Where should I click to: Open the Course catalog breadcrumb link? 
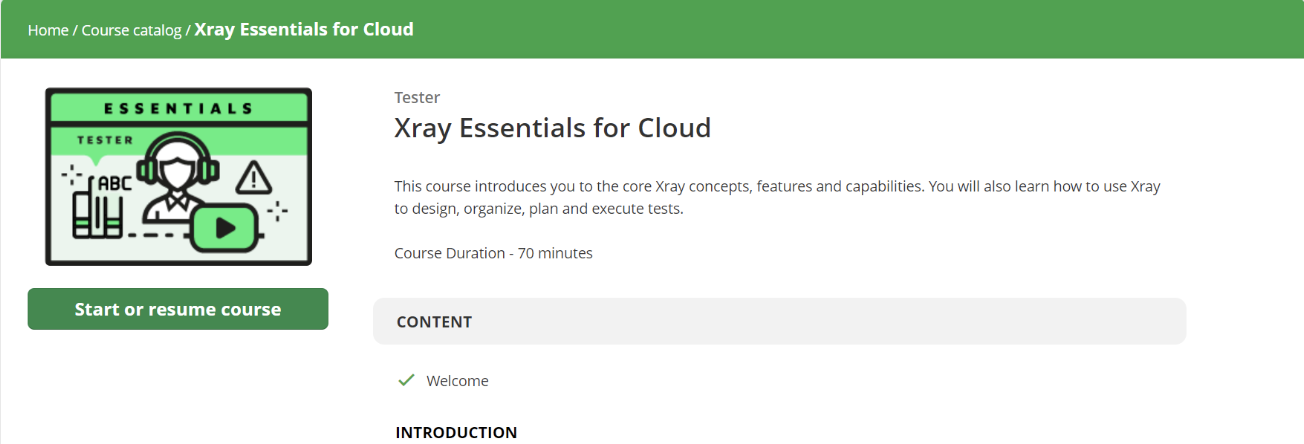coord(131,30)
